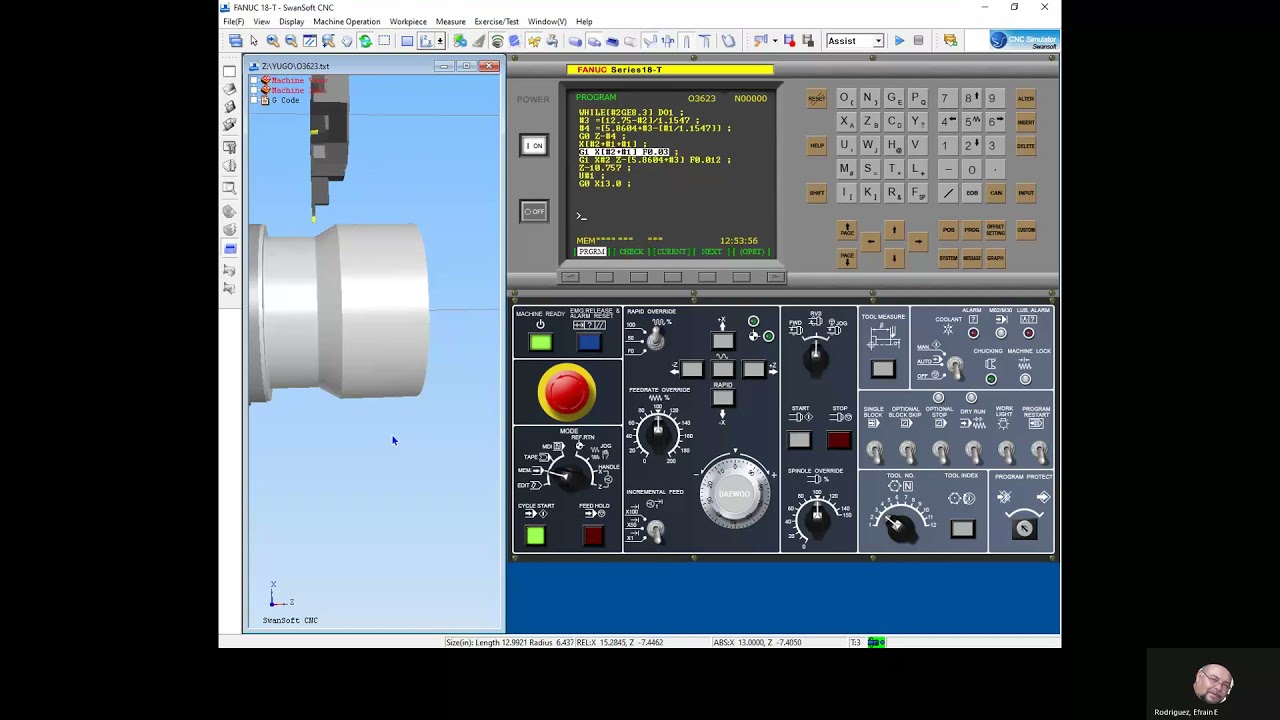This screenshot has width=1280, height=720.
Task: Flip the Program Restart toggle switch
Action: 1038,452
